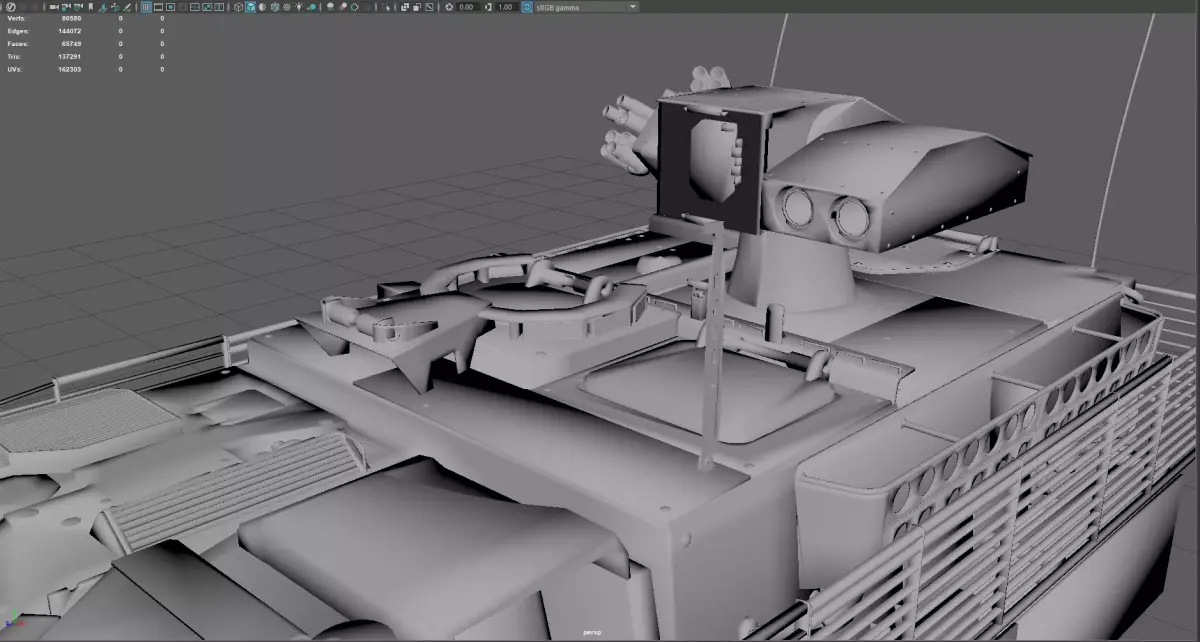Open the Grease Pencil tool icon

pyautogui.click(x=128, y=6)
